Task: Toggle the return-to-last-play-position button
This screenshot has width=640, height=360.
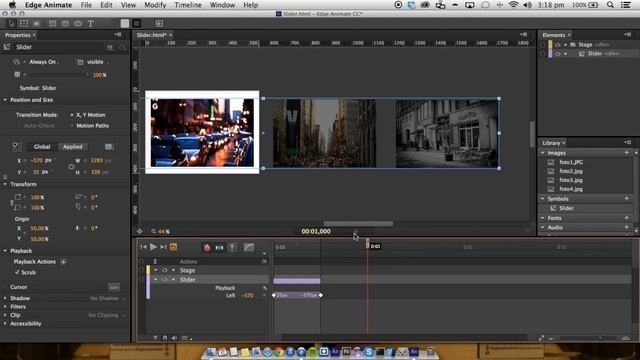Action: pos(173,247)
